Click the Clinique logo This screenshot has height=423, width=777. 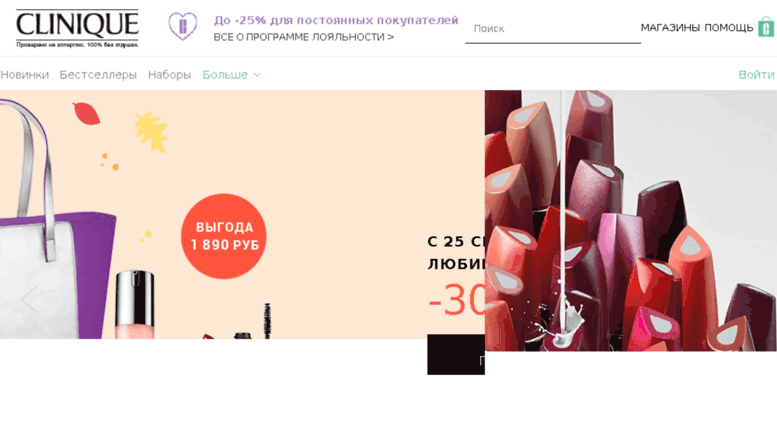[x=77, y=28]
